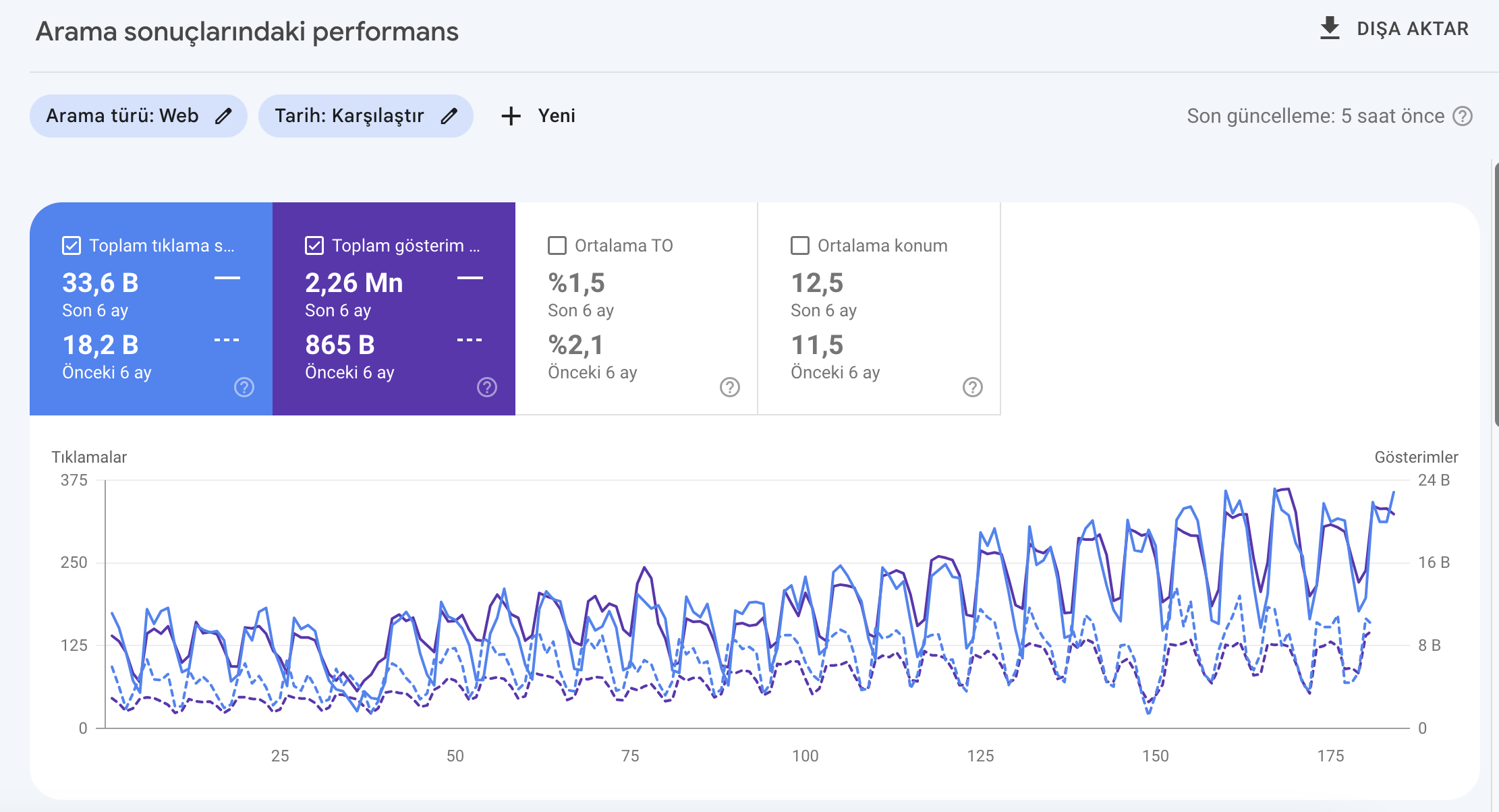Select the 11,5 previous position value

817,345
